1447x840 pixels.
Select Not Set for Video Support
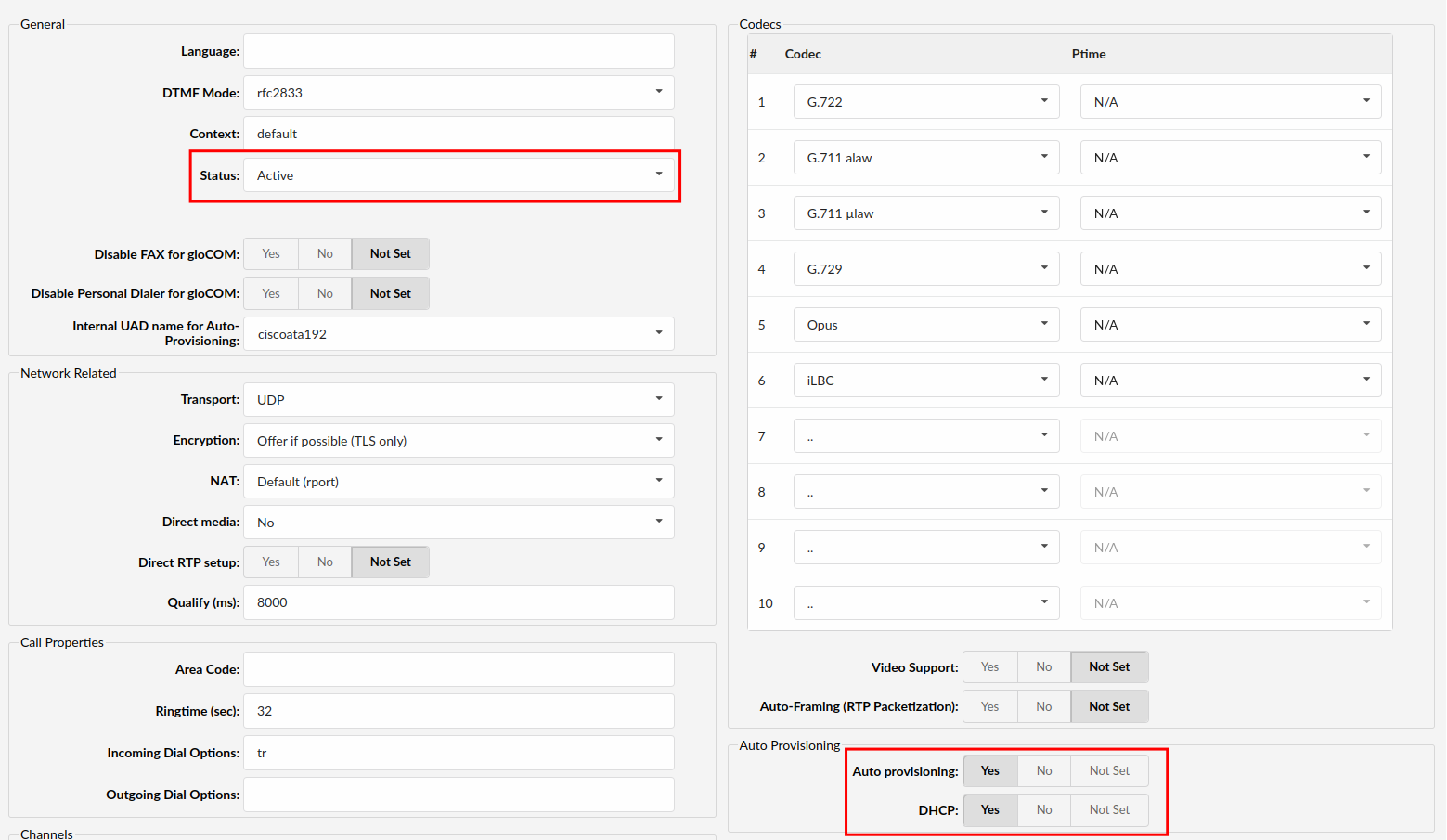(1110, 666)
